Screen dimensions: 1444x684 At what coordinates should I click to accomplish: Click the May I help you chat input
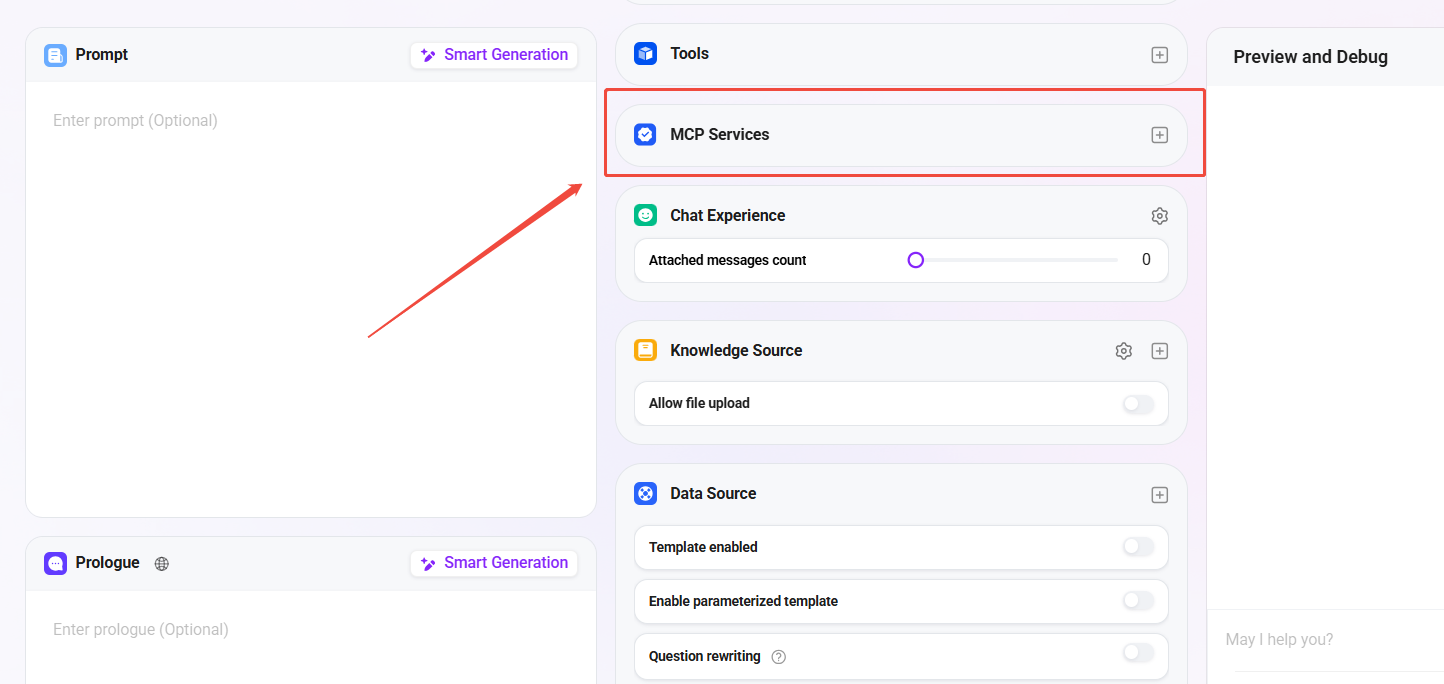pyautogui.click(x=1325, y=640)
